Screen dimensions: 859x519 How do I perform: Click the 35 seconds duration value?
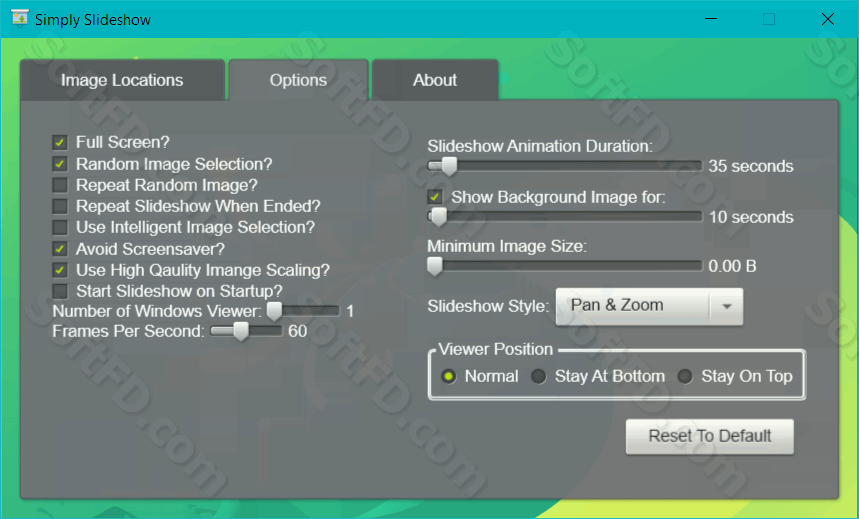point(751,166)
